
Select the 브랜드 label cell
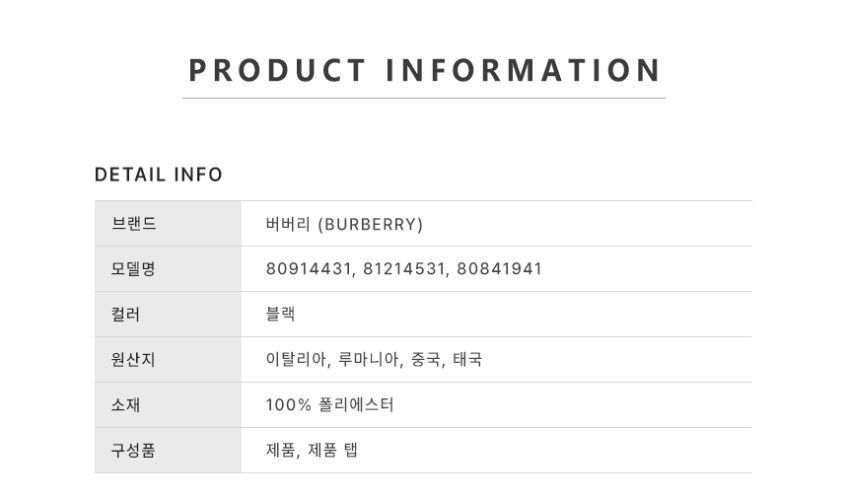click(x=168, y=223)
